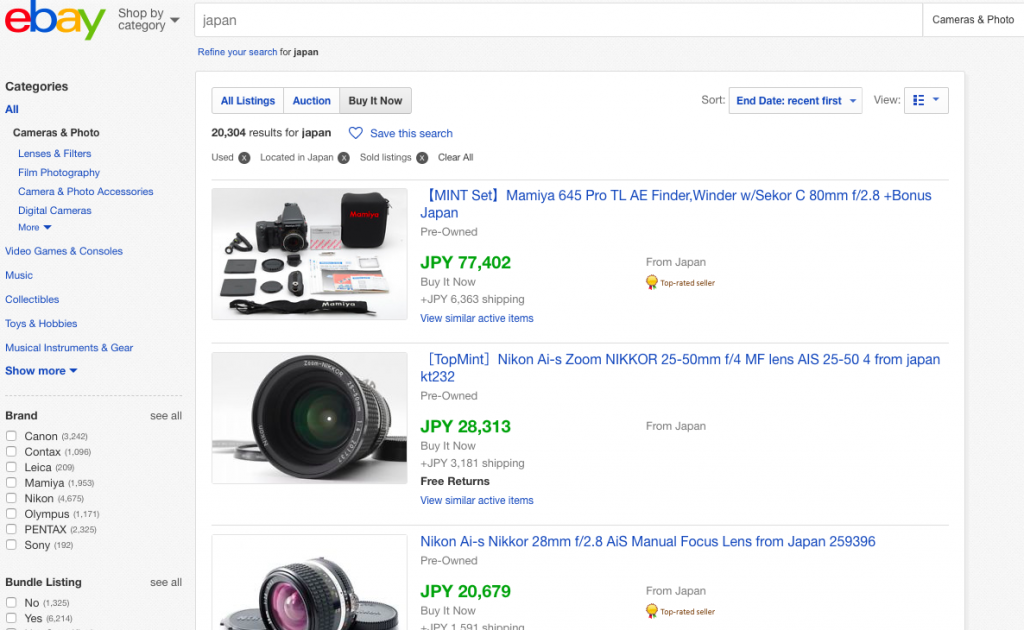Check the Olympus brand checkbox
This screenshot has height=630, width=1024.
pos(11,514)
